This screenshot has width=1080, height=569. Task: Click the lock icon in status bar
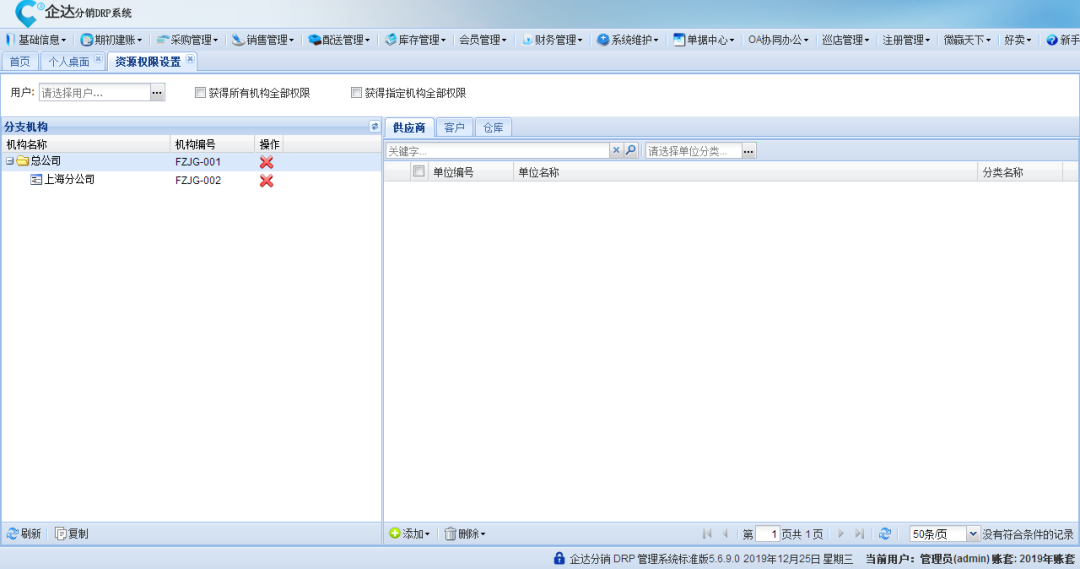point(559,559)
